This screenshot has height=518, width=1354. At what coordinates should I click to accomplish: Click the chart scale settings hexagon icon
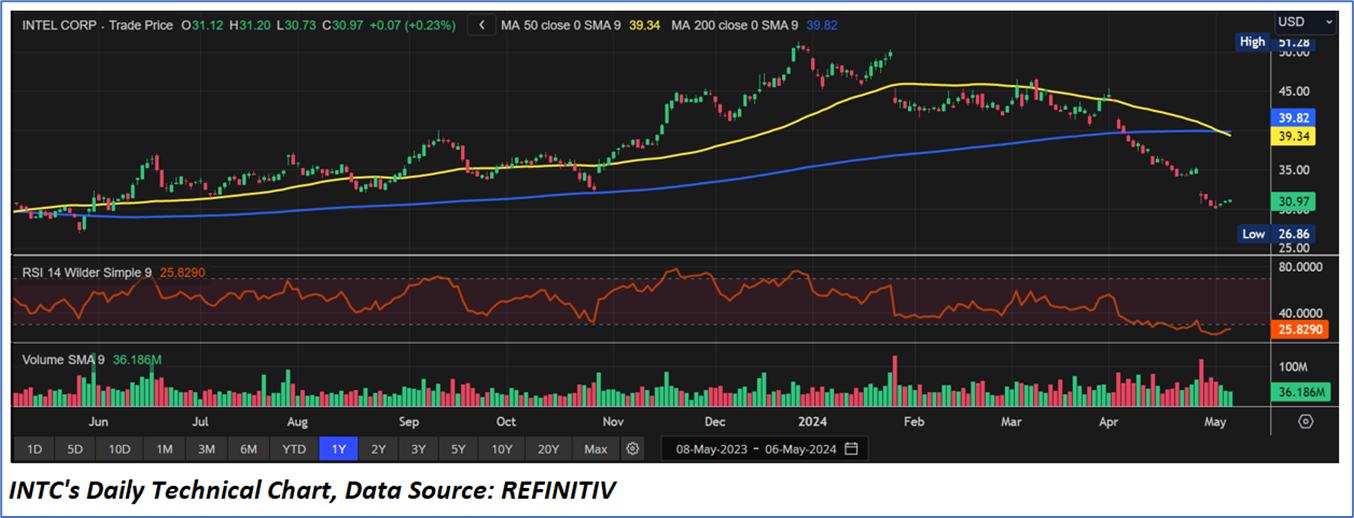[1306, 421]
